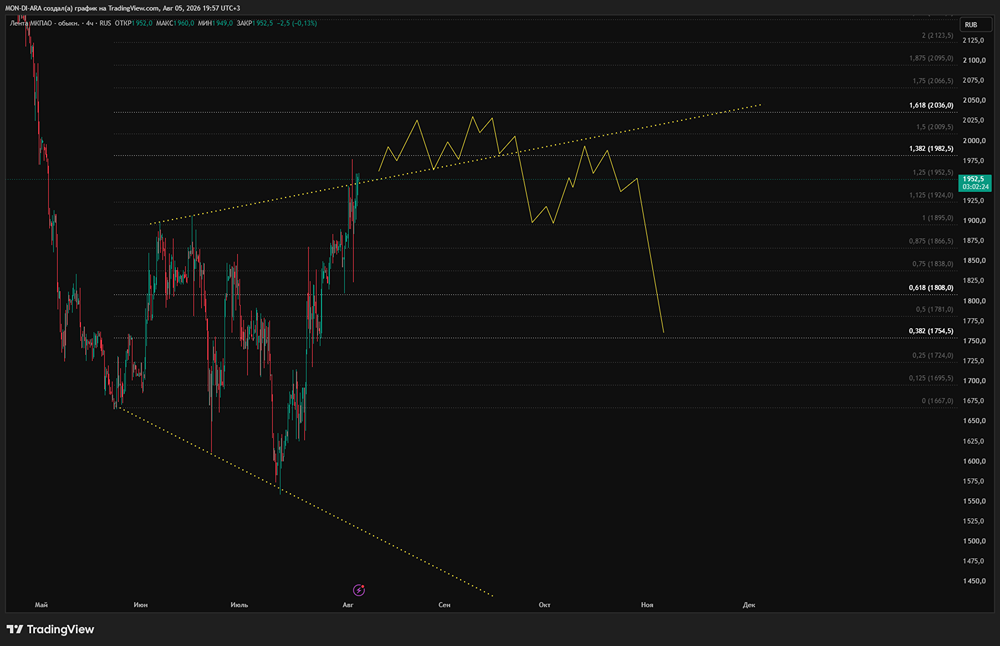Click the 1900,0 price scale label
Image resolution: width=1000 pixels, height=646 pixels.
974,221
